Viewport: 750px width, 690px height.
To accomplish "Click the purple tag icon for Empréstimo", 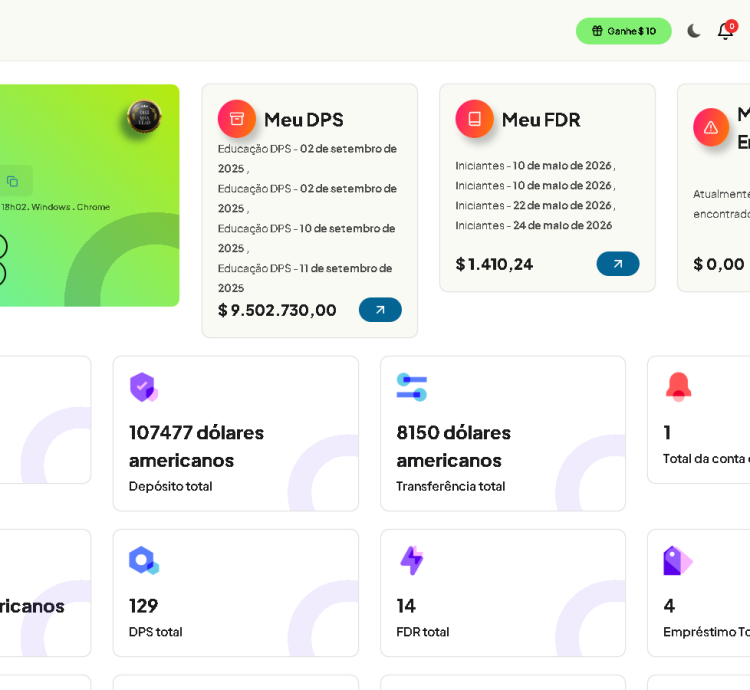I will [x=678, y=560].
